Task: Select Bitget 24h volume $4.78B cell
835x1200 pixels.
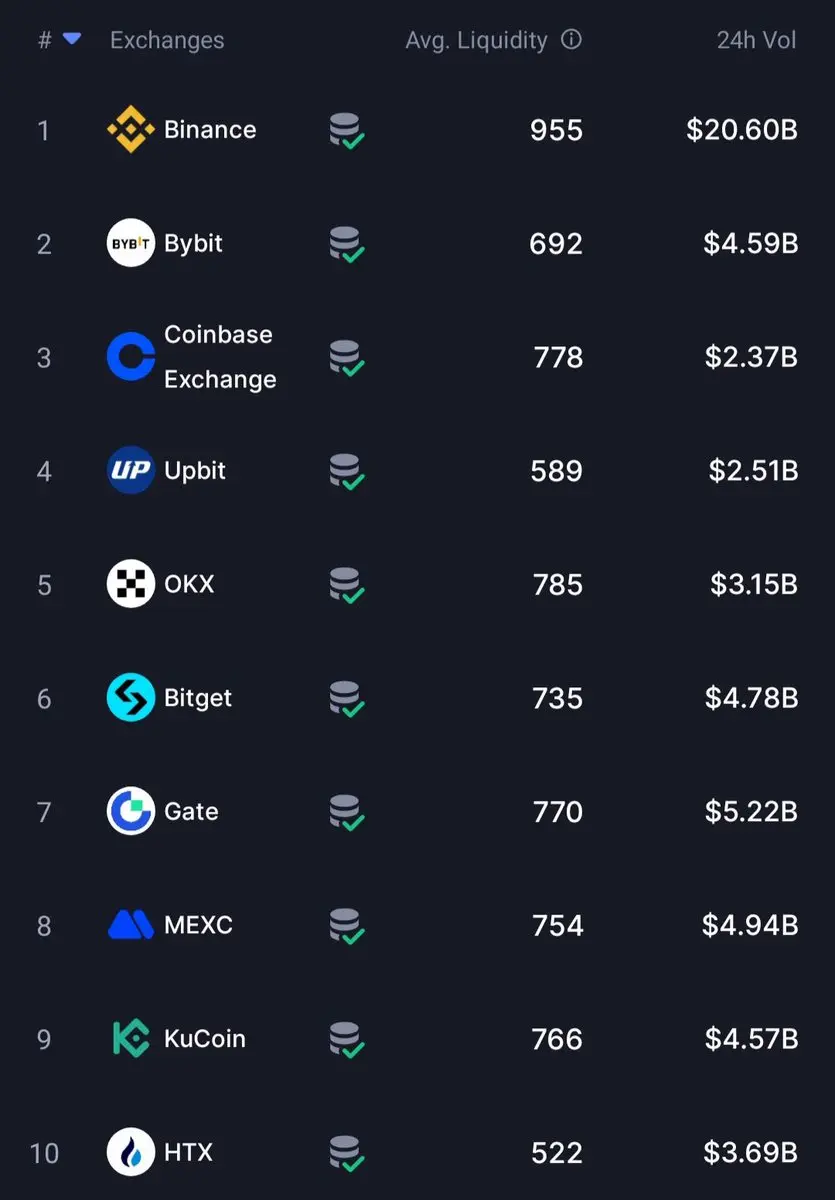Action: click(751, 698)
